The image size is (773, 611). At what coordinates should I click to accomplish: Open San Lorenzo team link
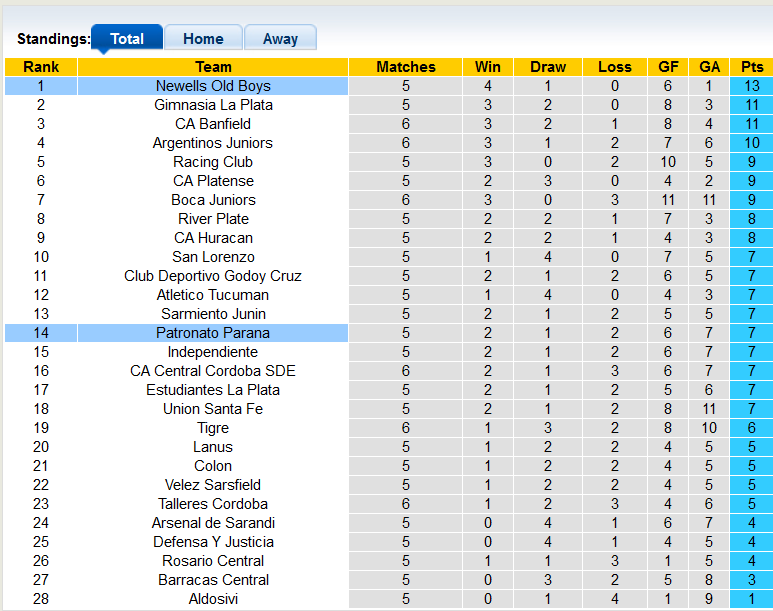pyautogui.click(x=213, y=257)
